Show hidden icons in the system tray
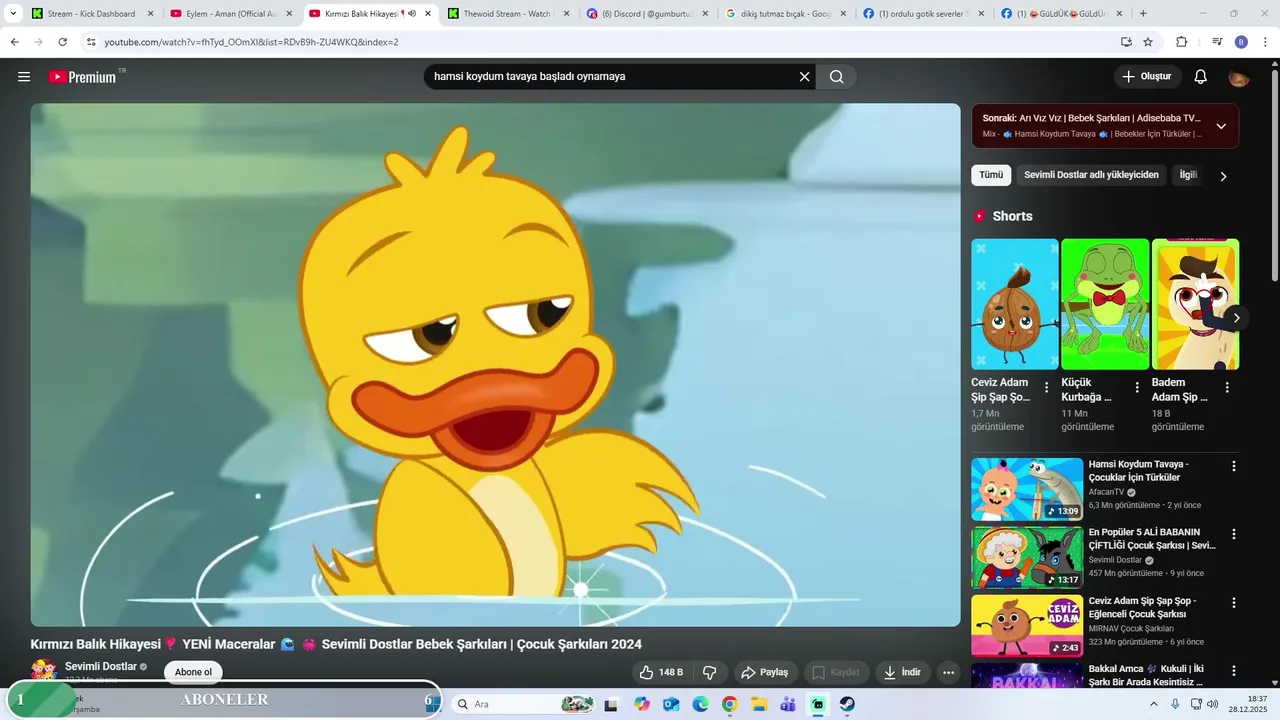1280x720 pixels. pyautogui.click(x=1153, y=704)
